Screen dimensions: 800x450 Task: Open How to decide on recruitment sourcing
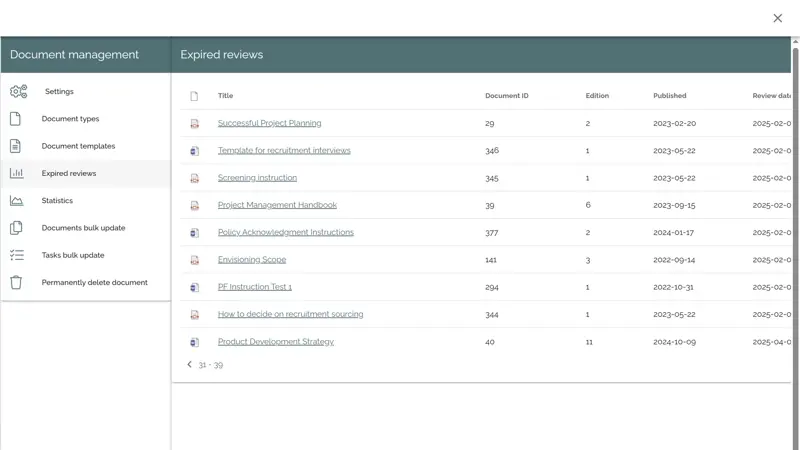click(x=290, y=314)
